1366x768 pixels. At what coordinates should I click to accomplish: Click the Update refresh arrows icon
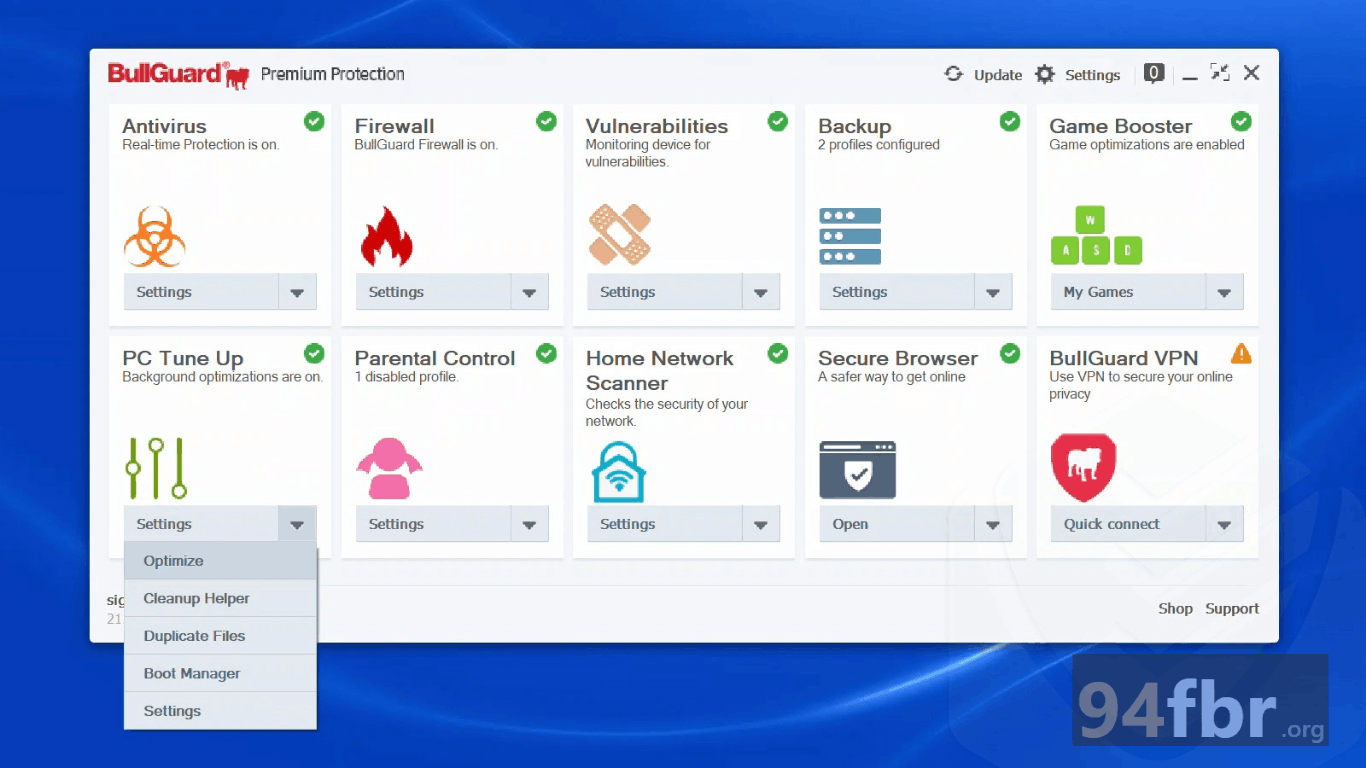[953, 74]
